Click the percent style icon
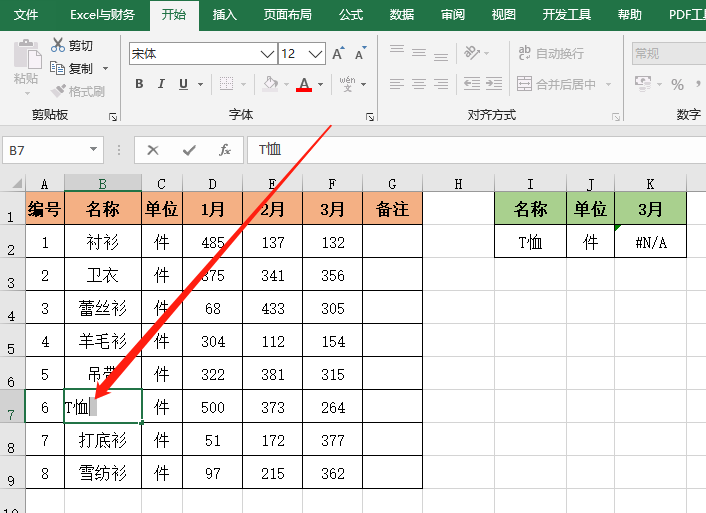 (x=677, y=84)
